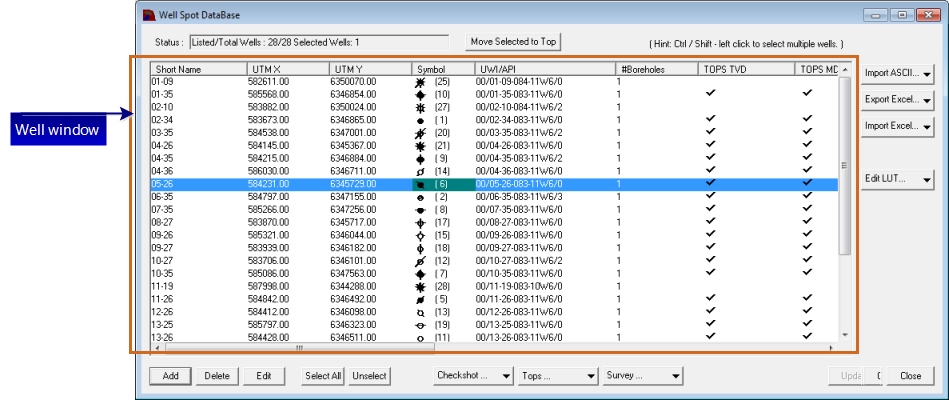Sort by UTM X column header

287,70
